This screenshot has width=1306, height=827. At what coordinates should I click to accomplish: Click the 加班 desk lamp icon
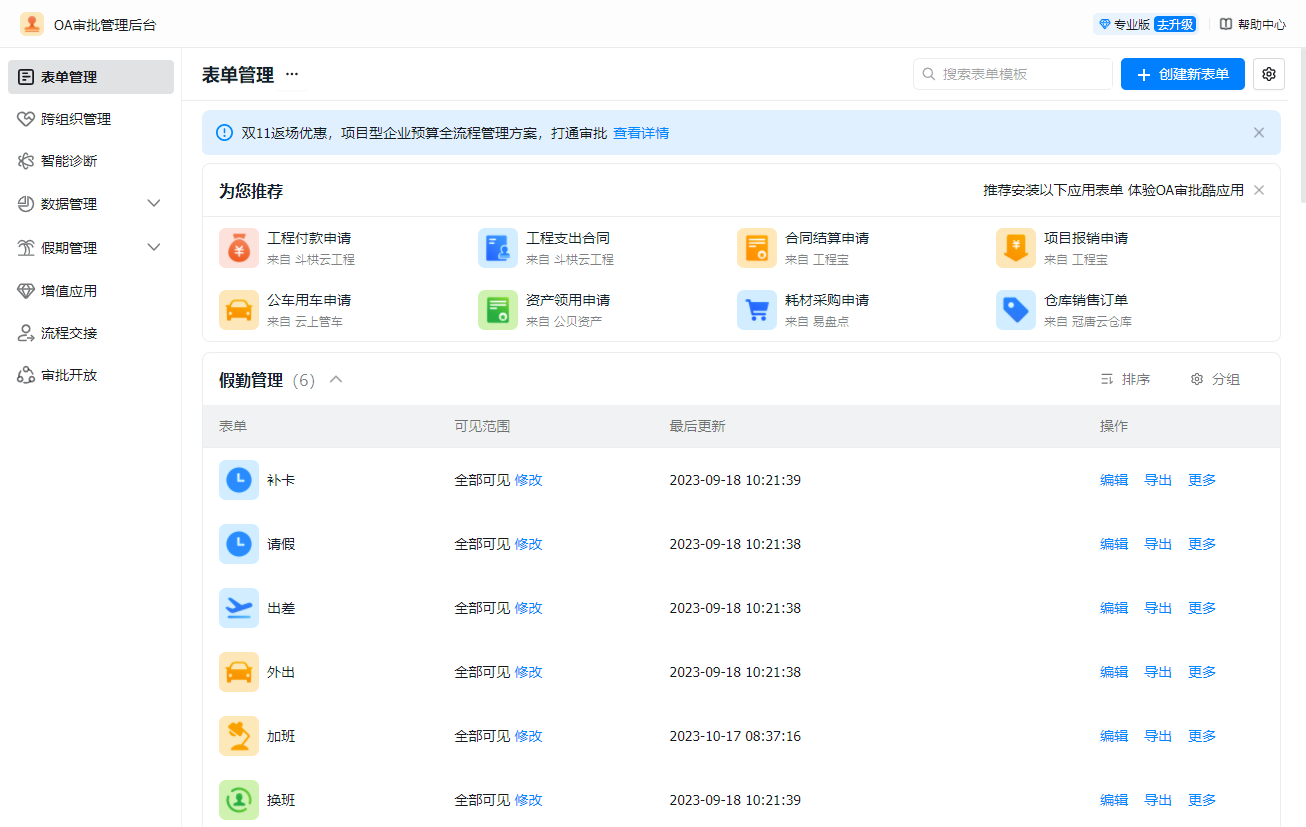coord(239,736)
